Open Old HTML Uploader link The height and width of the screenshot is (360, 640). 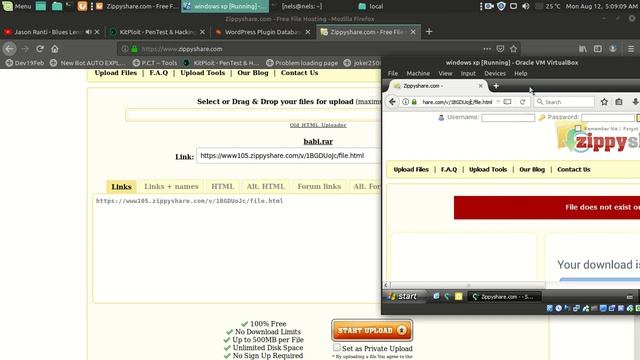pyautogui.click(x=318, y=125)
